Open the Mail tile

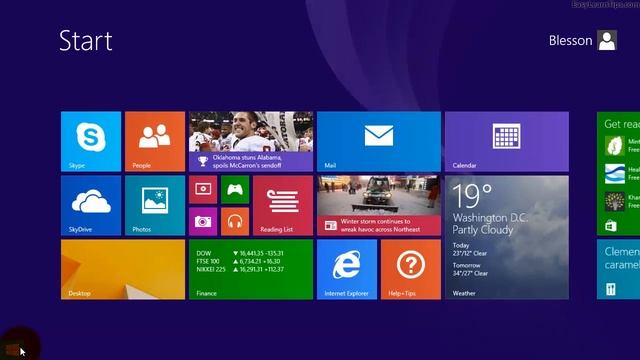pos(379,142)
